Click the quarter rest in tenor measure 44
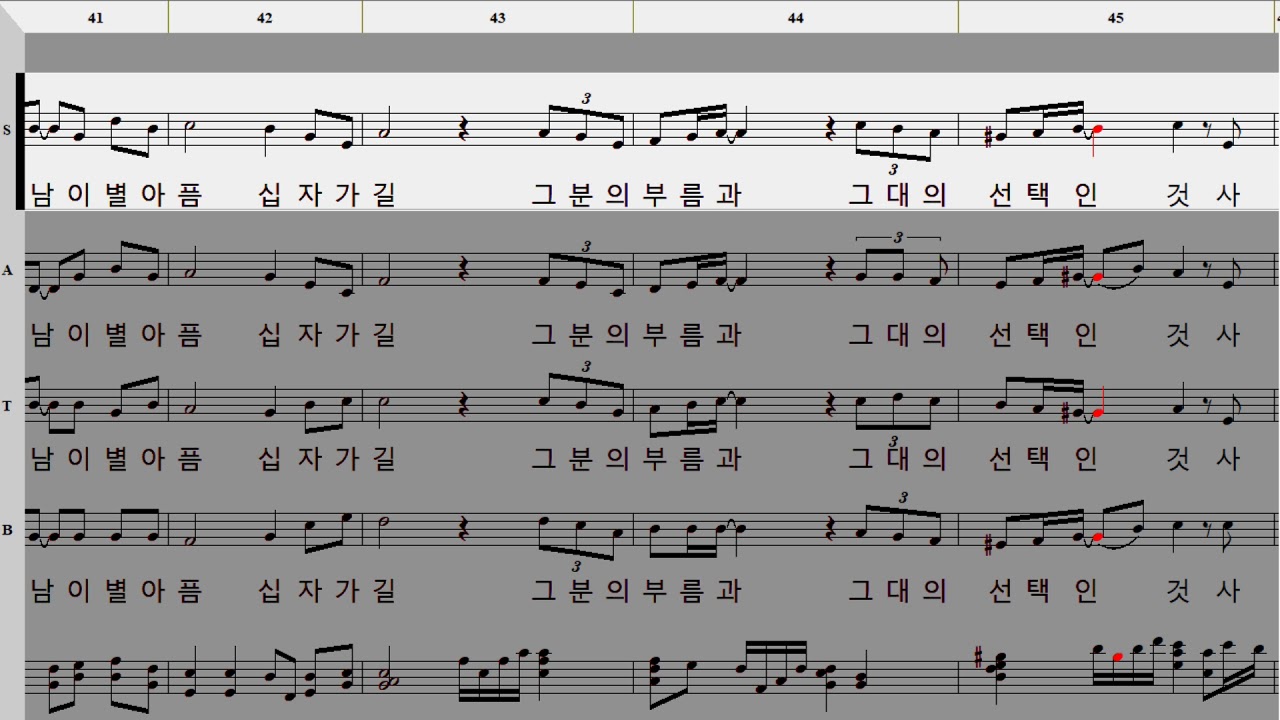The image size is (1280, 720). tap(829, 403)
